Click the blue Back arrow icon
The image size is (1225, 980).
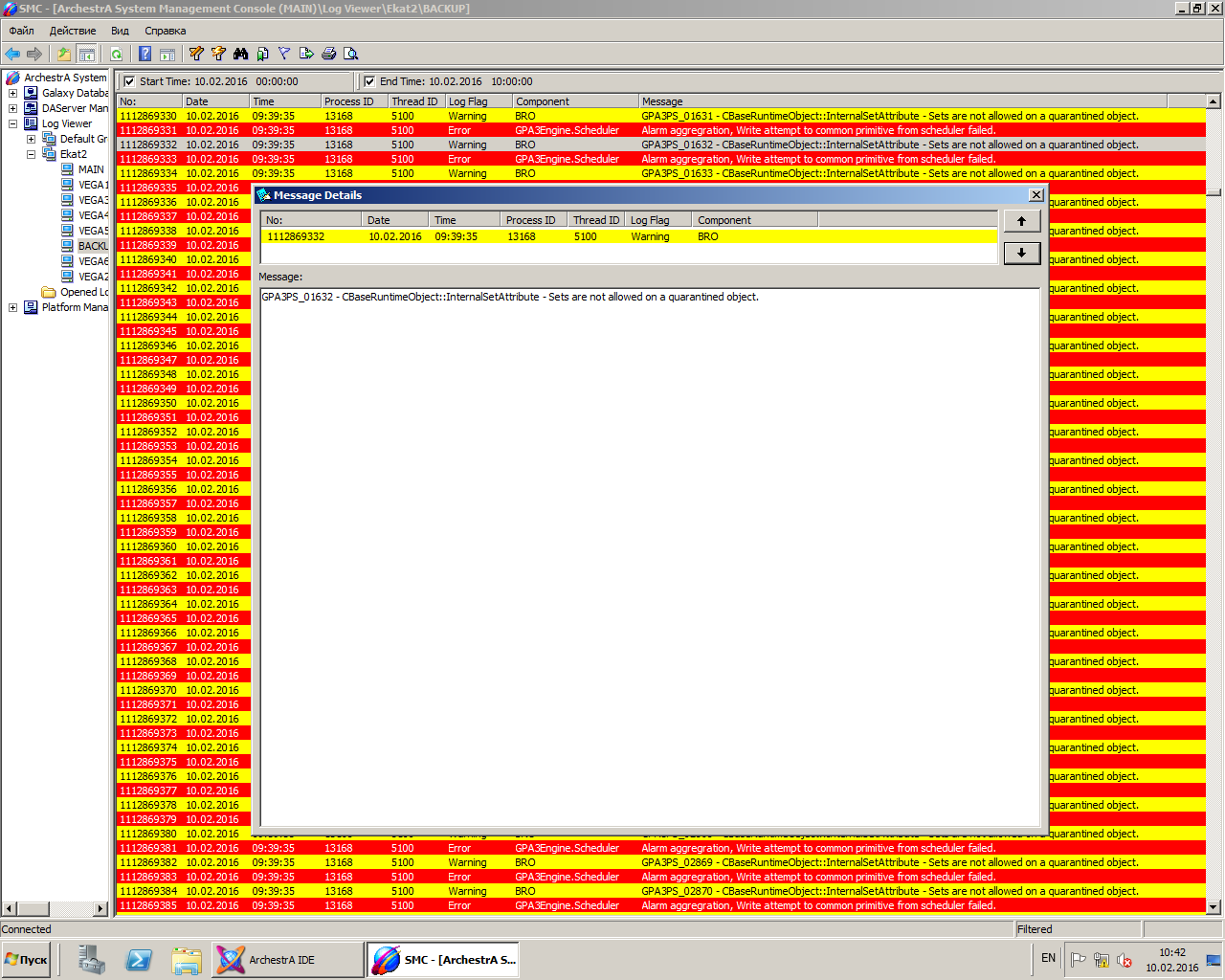click(x=12, y=54)
